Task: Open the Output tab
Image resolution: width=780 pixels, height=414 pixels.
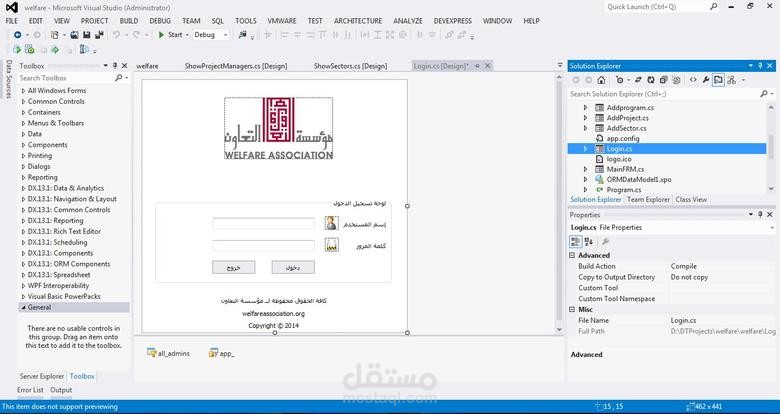Action: pos(61,390)
